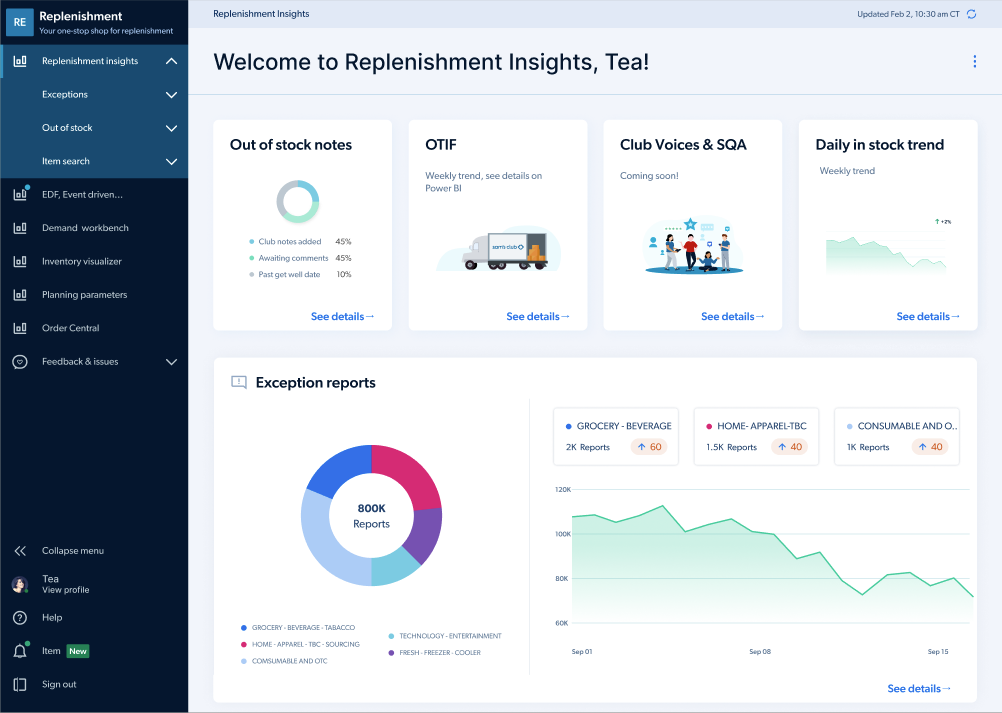
Task: Click the 60 increase badge on Grocery card
Action: tap(649, 447)
